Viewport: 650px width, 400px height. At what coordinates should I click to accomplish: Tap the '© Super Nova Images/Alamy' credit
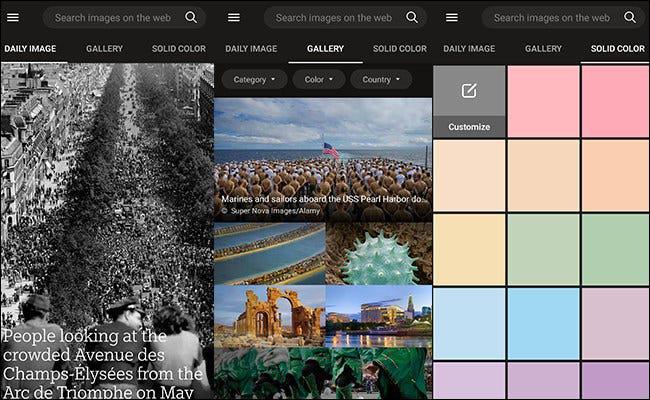click(x=271, y=211)
